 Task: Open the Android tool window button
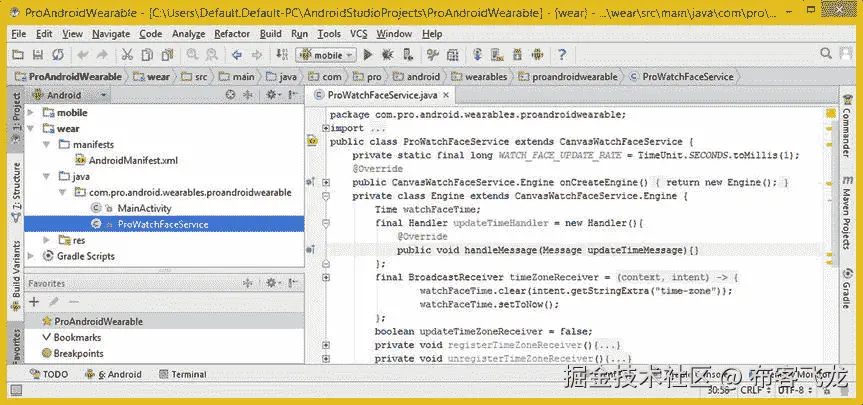point(113,374)
